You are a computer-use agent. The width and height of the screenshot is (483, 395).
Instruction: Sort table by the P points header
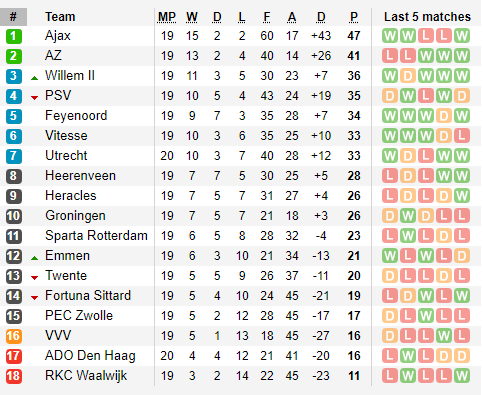(x=354, y=17)
